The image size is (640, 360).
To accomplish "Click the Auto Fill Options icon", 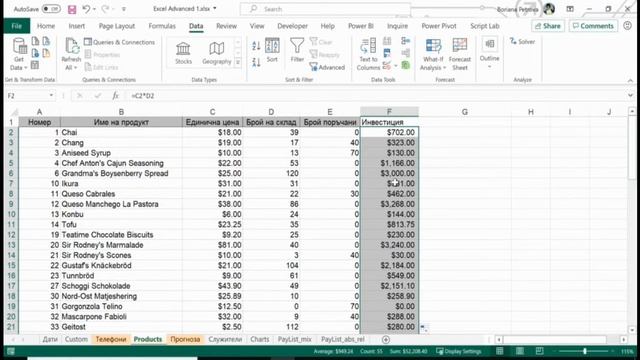I will point(424,327).
